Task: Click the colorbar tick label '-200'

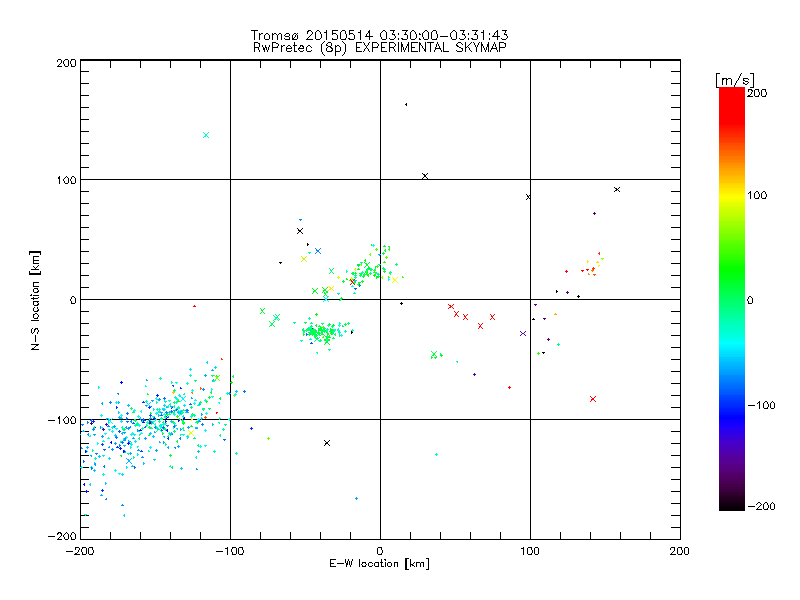Action: tap(761, 506)
